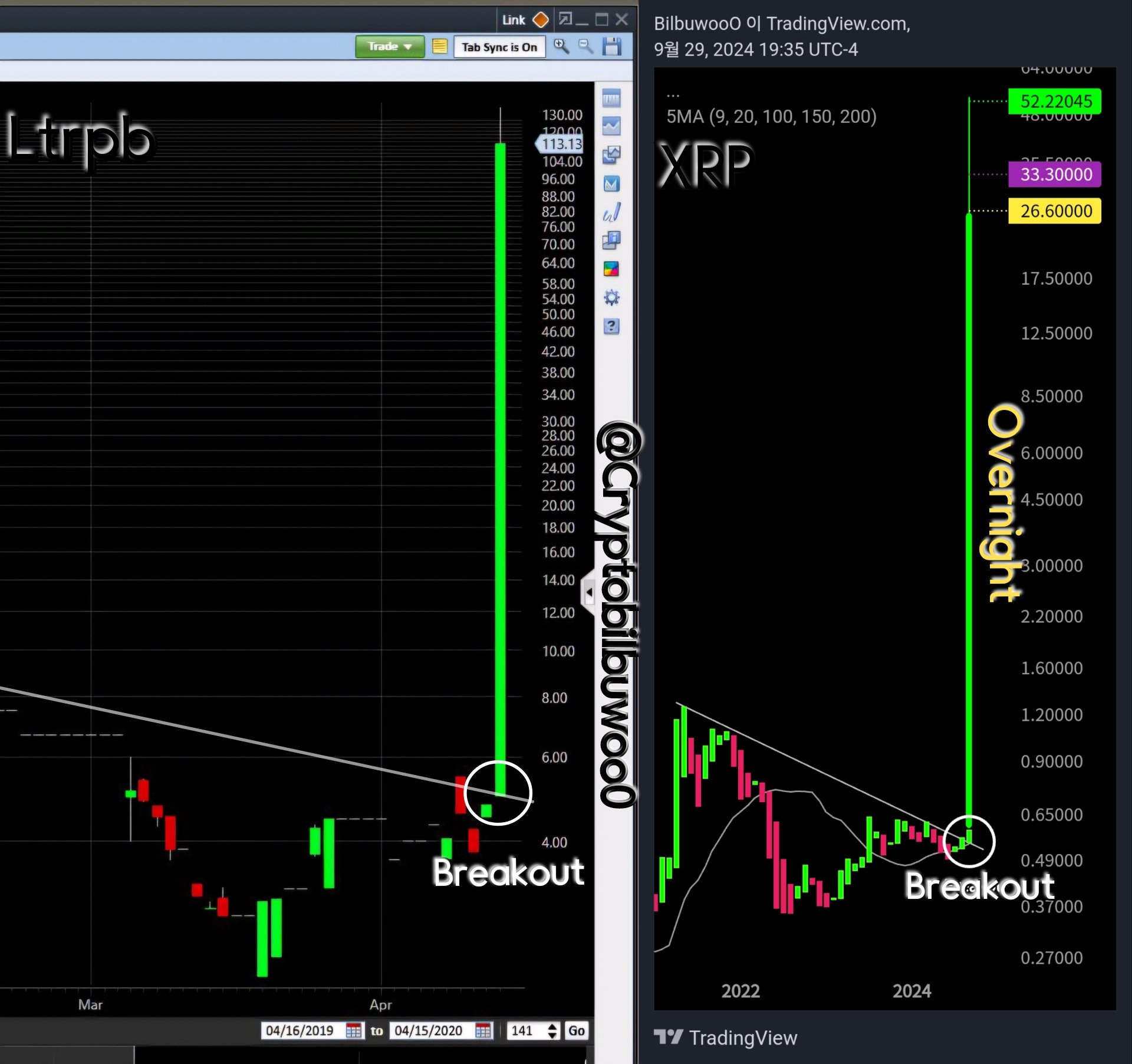Click the Apr label on time axis

pos(381,1004)
